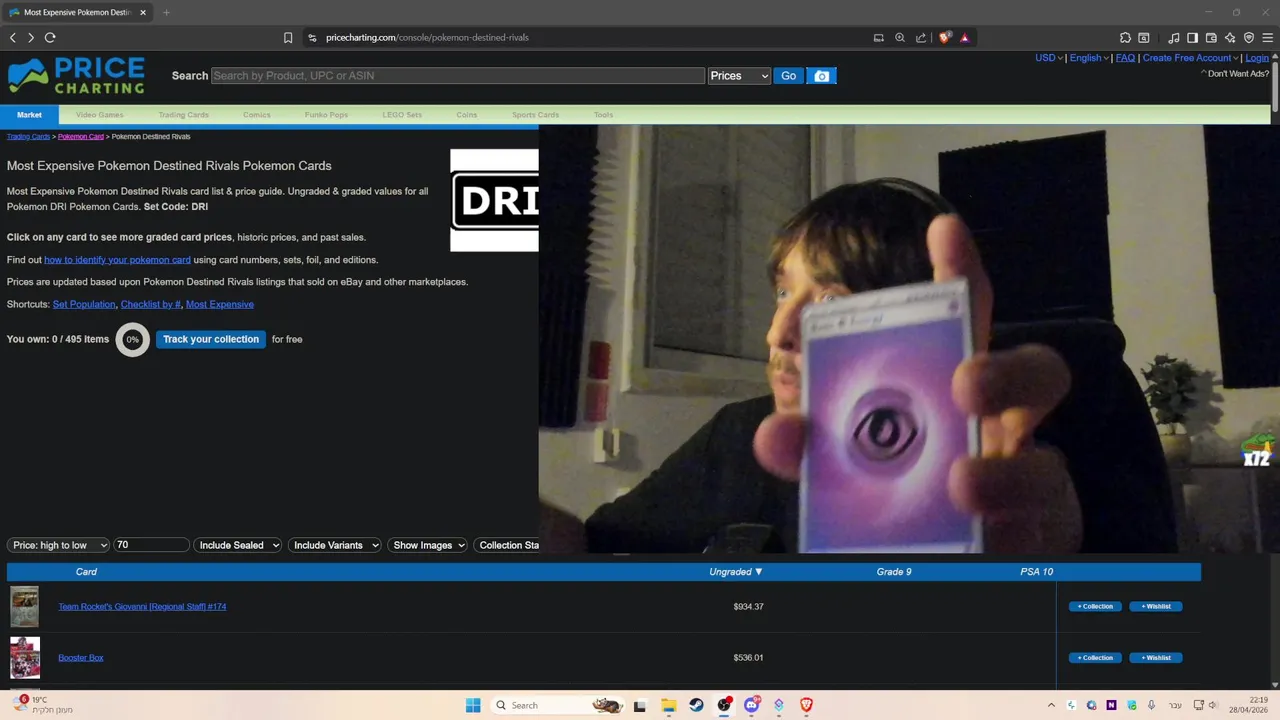This screenshot has width=1280, height=720.
Task: Open the Funko Pops menu tab
Action: [326, 115]
